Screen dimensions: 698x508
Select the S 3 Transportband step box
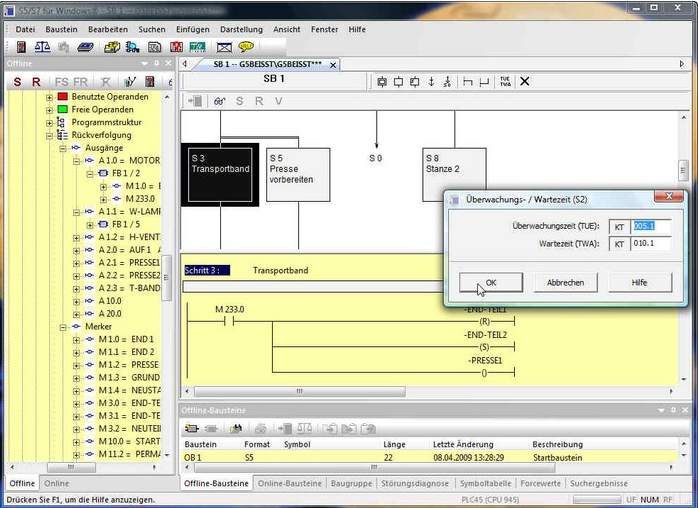220,175
